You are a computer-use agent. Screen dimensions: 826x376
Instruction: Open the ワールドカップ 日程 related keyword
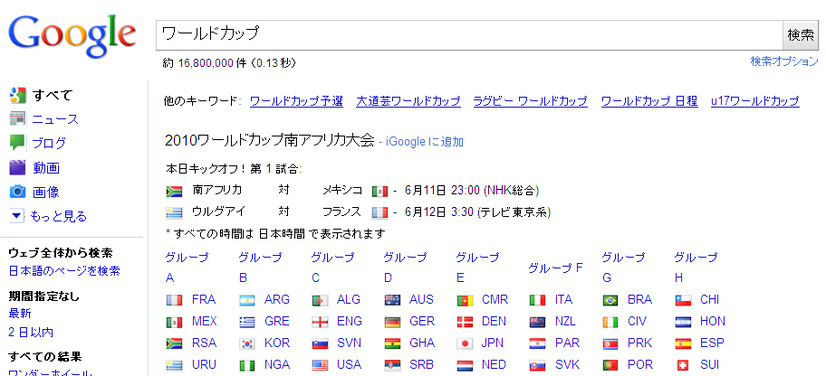tap(649, 101)
